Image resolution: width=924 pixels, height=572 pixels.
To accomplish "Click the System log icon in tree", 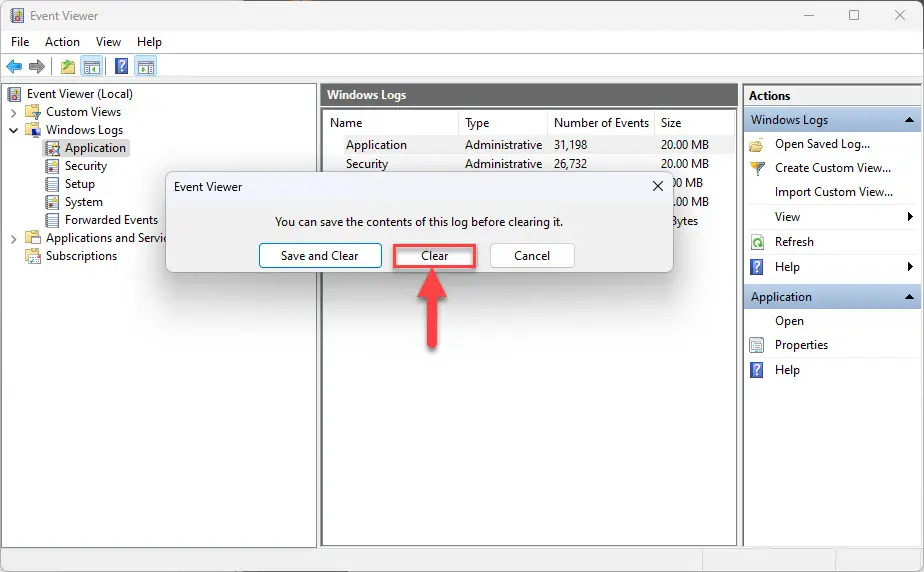I will tap(52, 202).
